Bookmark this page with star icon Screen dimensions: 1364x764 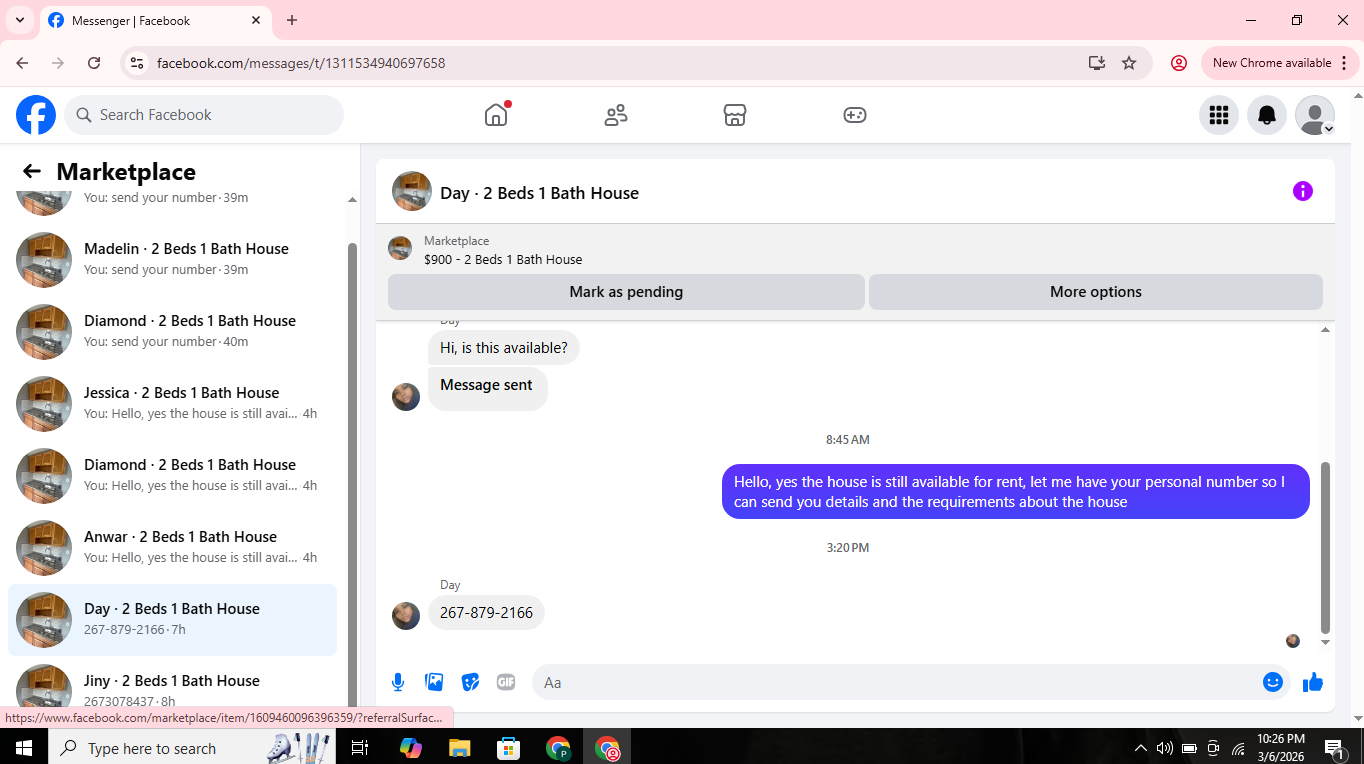(x=1129, y=63)
